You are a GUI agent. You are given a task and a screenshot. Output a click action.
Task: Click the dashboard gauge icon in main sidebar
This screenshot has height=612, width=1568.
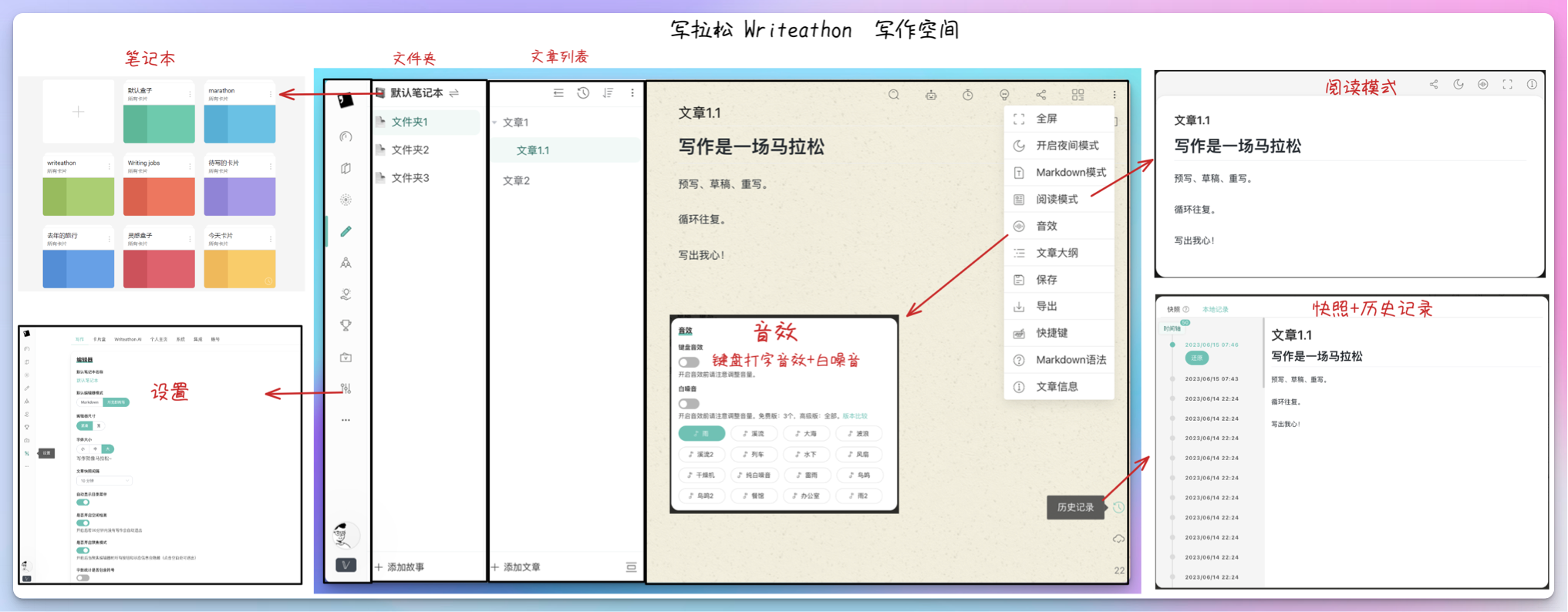point(346,136)
